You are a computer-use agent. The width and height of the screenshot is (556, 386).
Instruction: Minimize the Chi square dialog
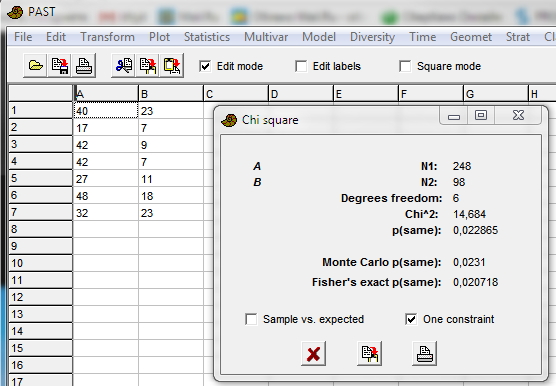click(454, 116)
